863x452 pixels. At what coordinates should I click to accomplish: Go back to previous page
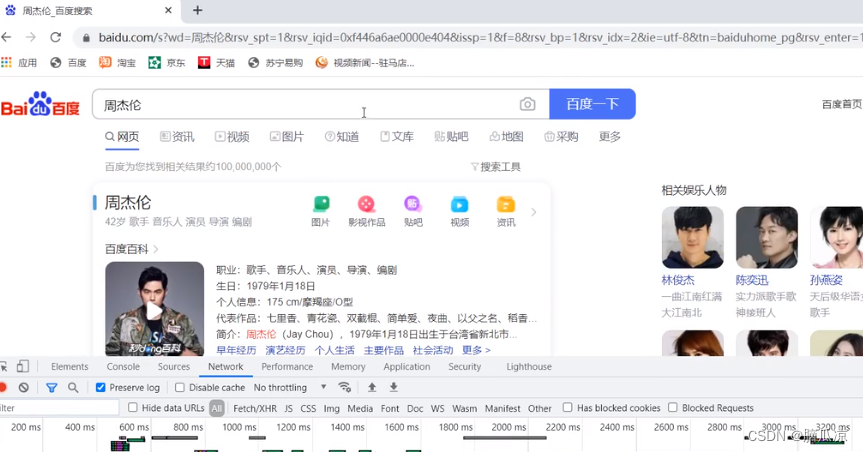(7, 37)
